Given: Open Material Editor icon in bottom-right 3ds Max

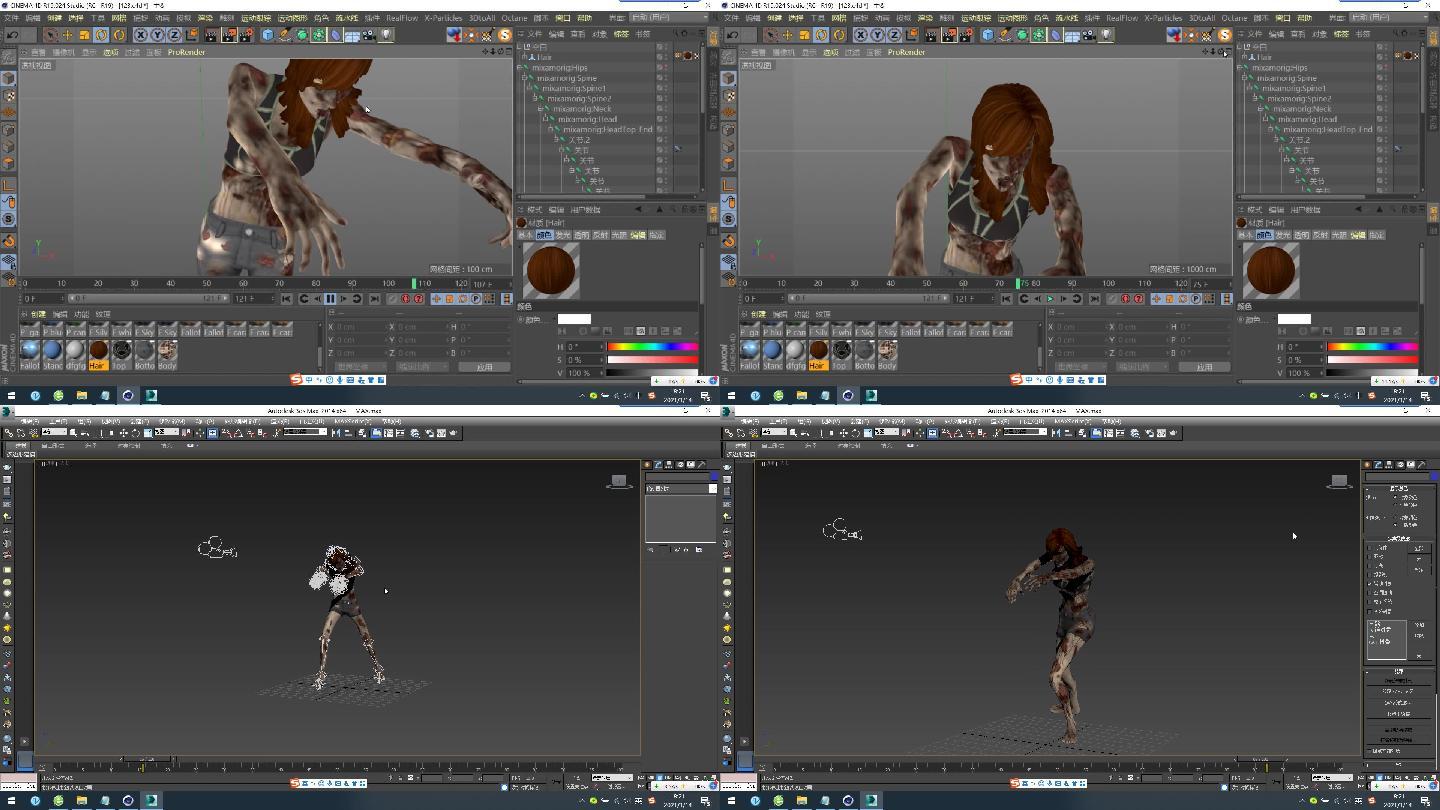Looking at the screenshot, I should (1135, 433).
